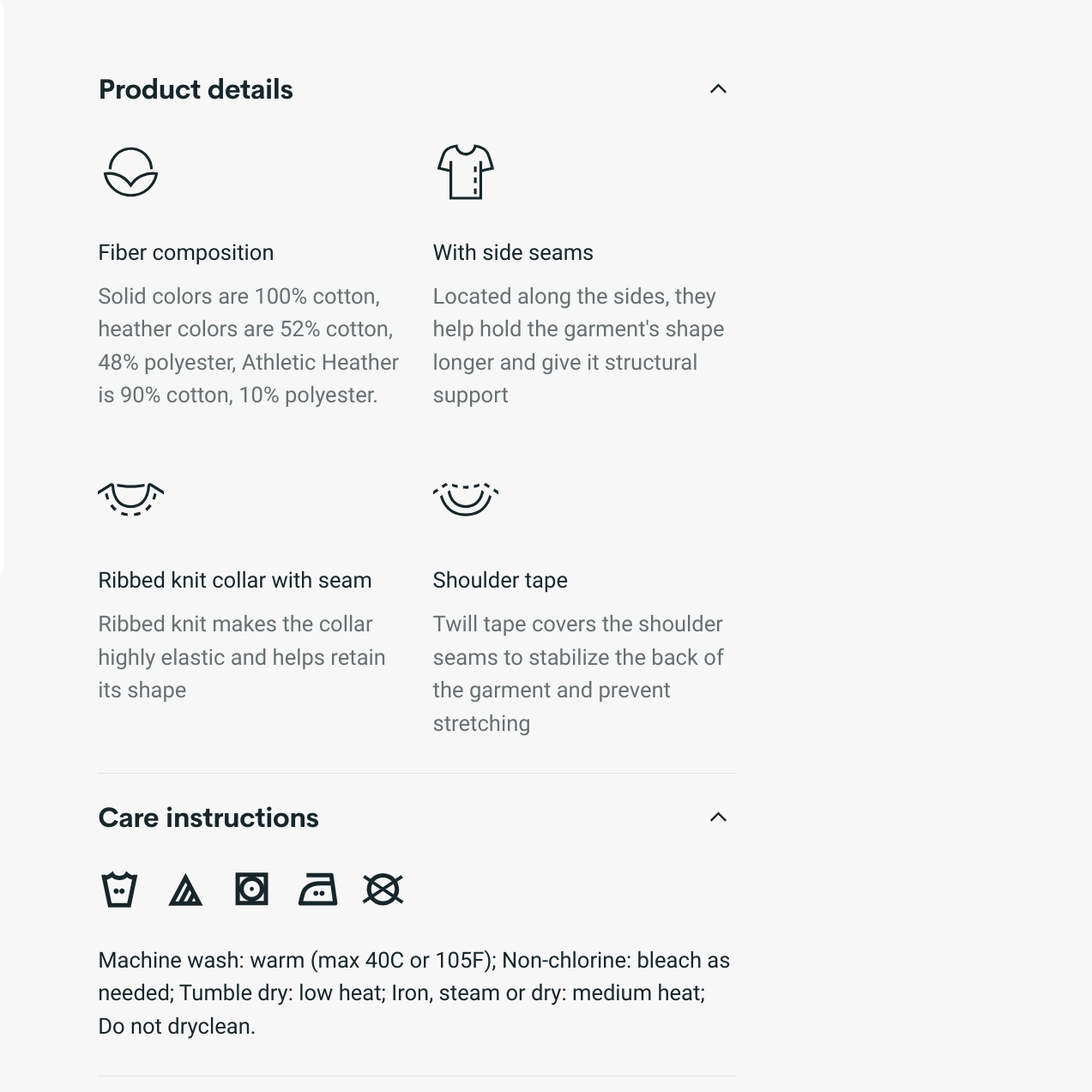
Task: Click the ribbed knit collar icon
Action: tap(130, 498)
